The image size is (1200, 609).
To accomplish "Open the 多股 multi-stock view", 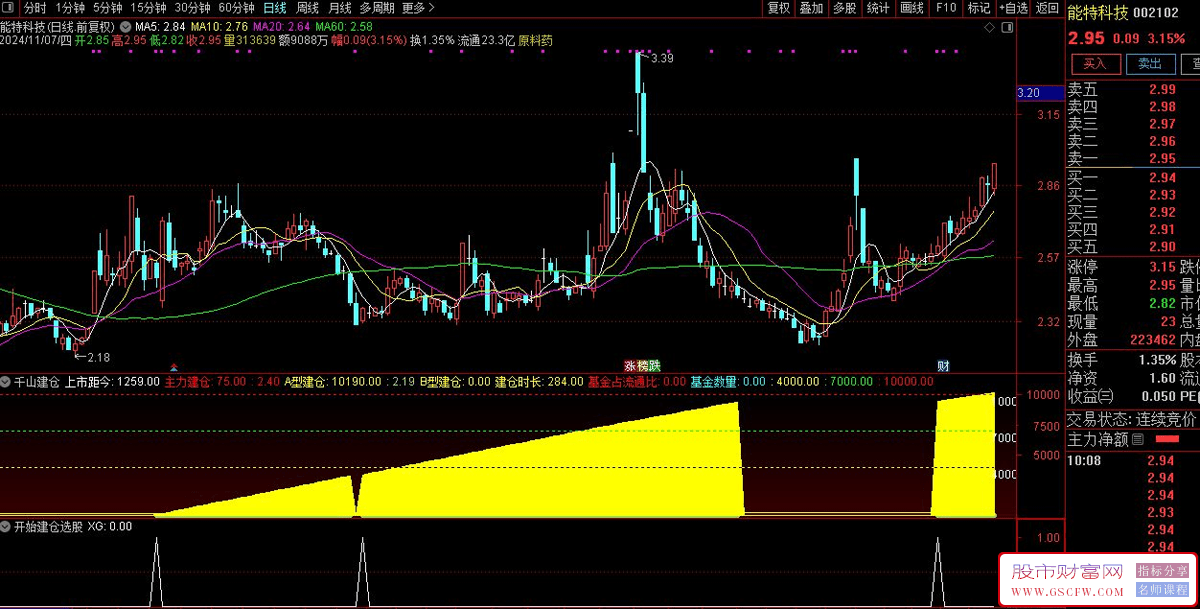I will (844, 8).
